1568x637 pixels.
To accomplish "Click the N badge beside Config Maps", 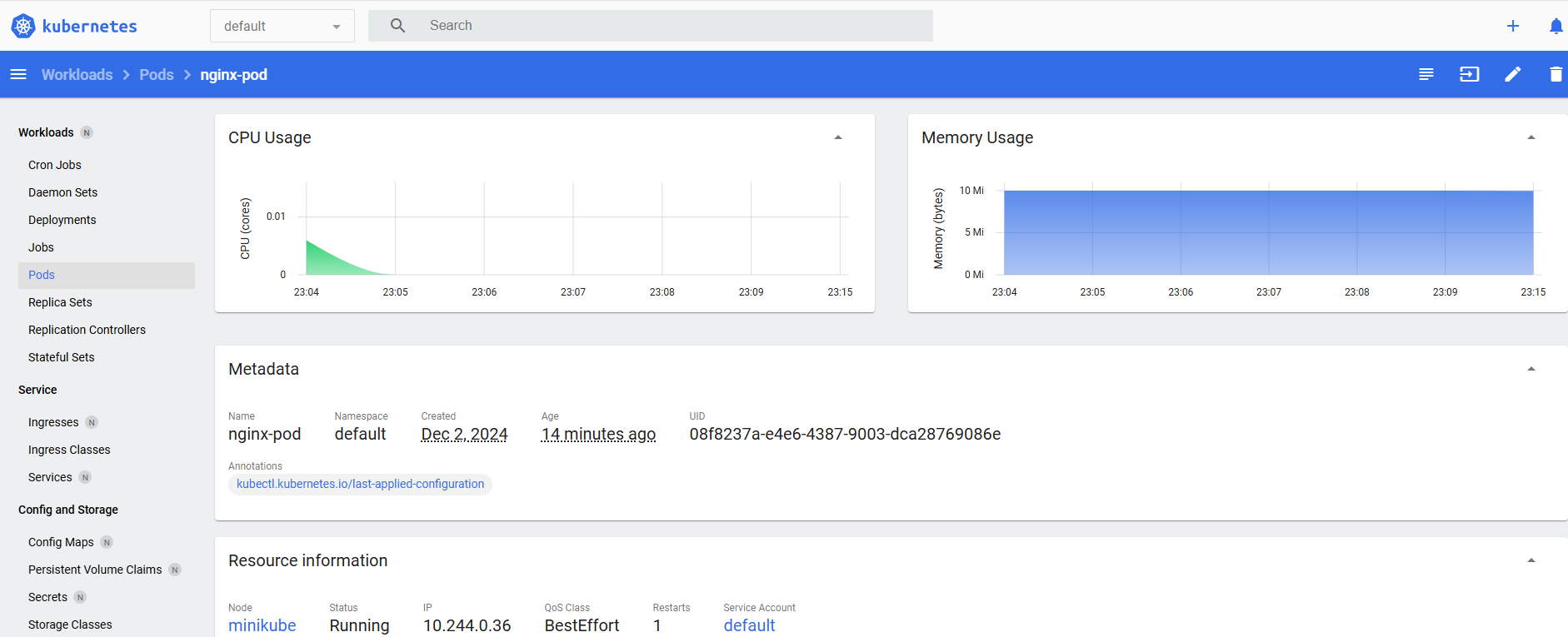I will pyautogui.click(x=107, y=542).
